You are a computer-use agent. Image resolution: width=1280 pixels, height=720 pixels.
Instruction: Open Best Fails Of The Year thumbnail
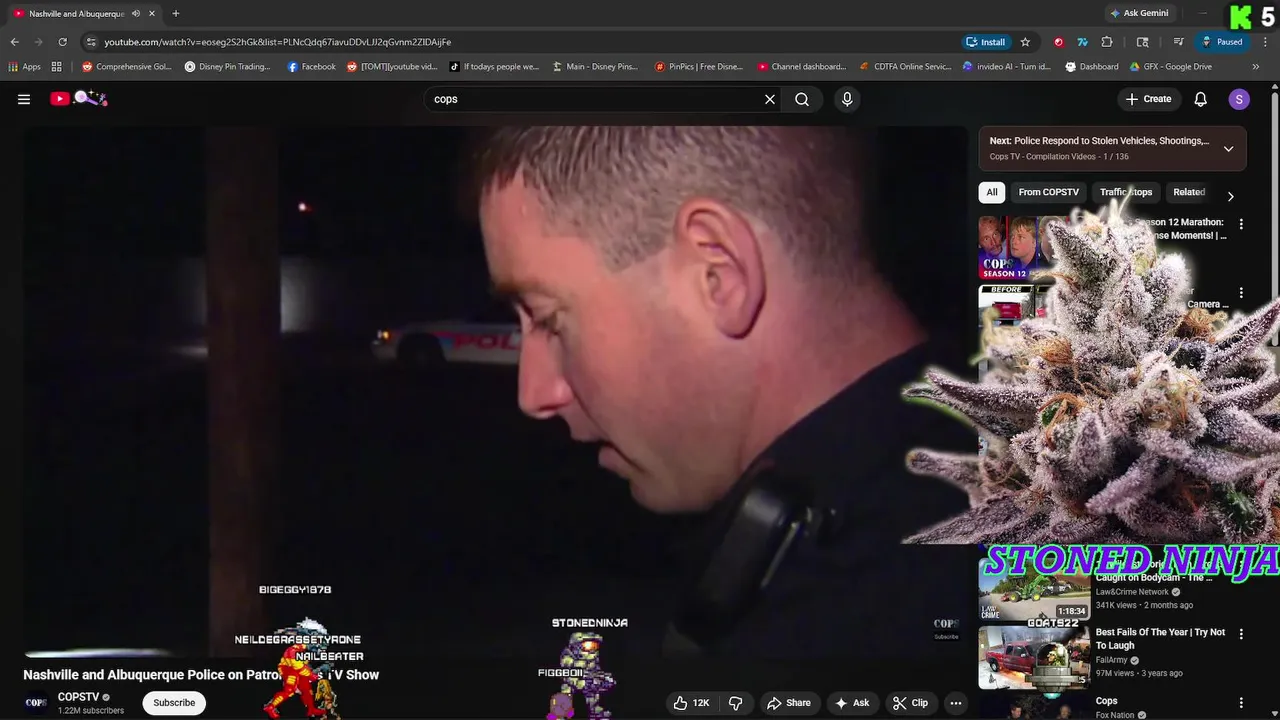click(1034, 658)
